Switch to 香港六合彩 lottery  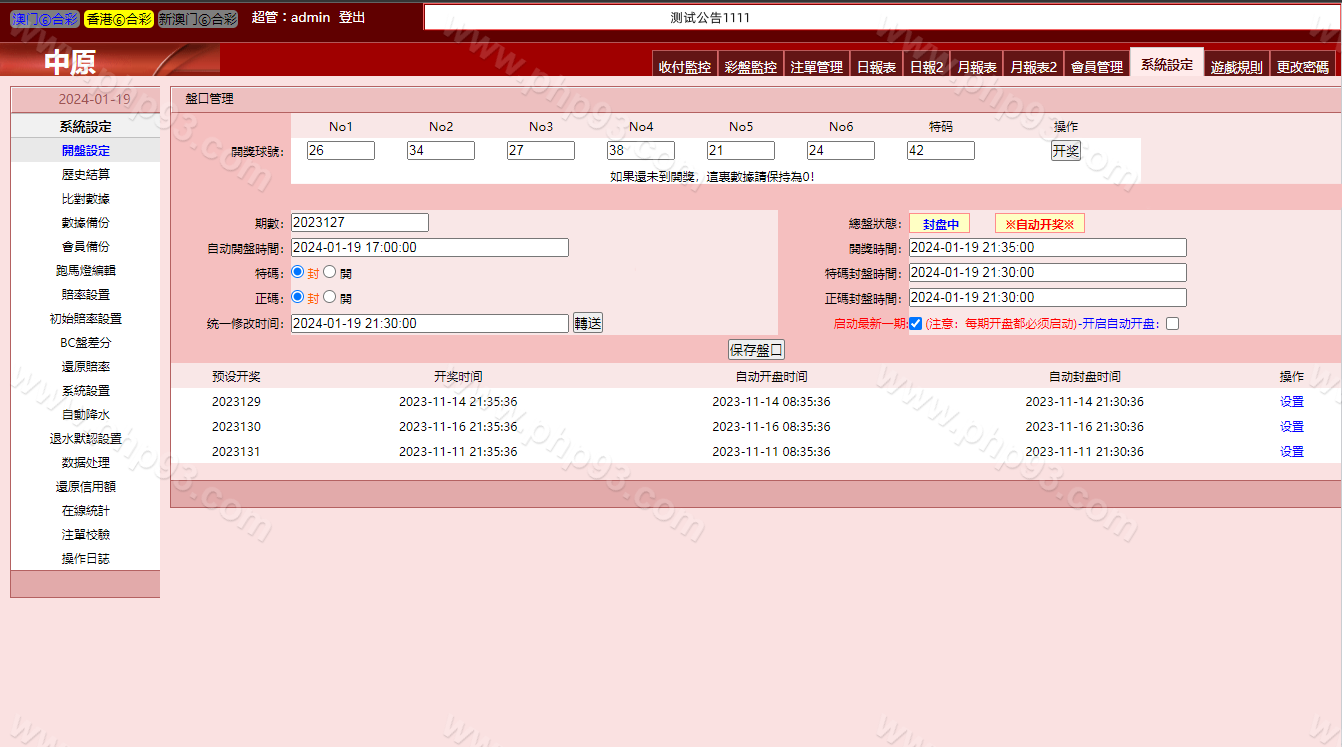pyautogui.click(x=118, y=19)
